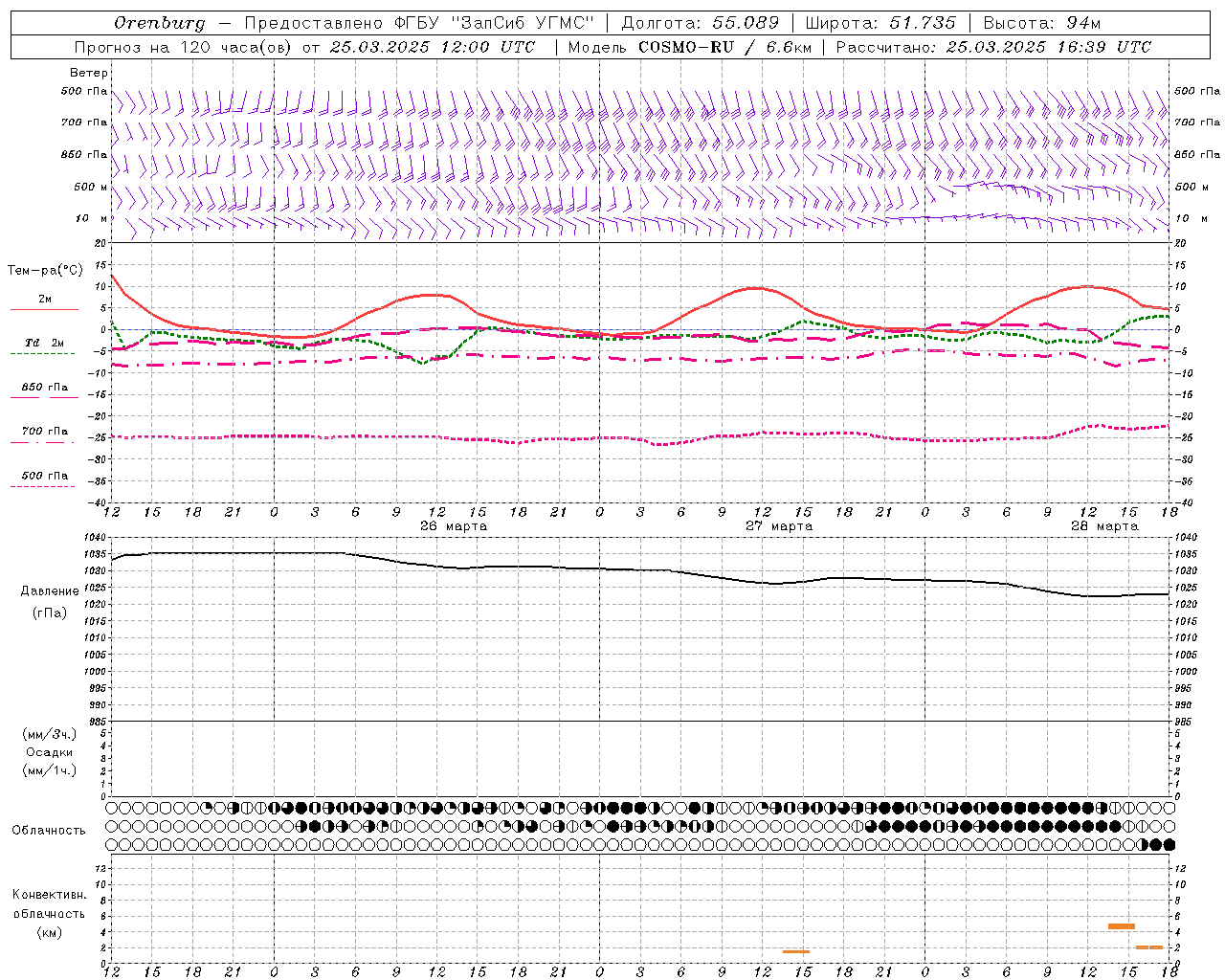Click the "Облачность" cloud cover label
Screen dimensions: 1225x980
pos(49,831)
